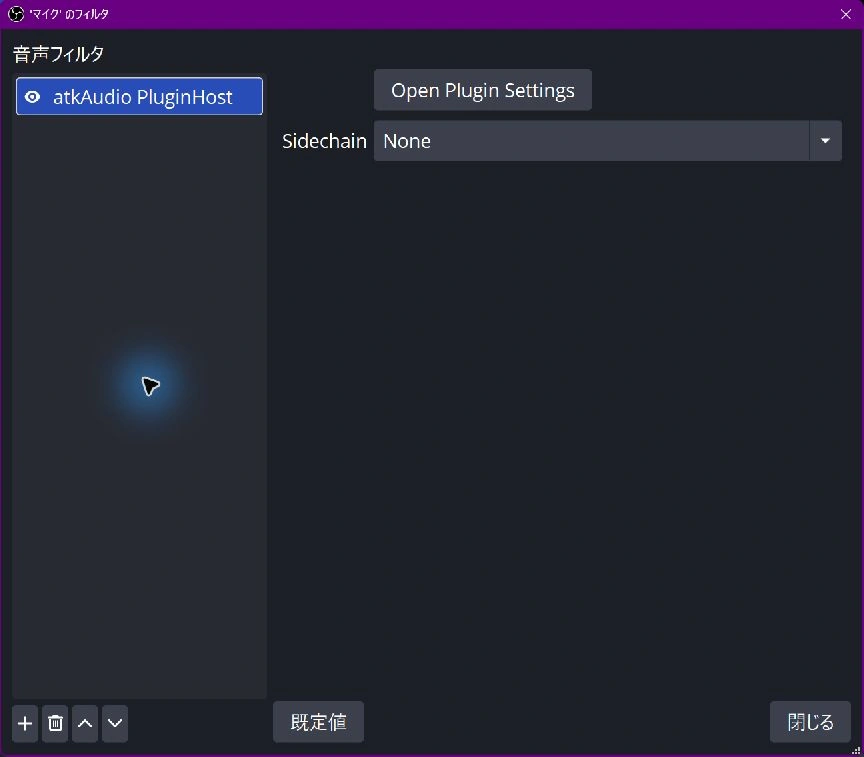
Task: Select the atkAudio PluginHost filter row
Action: pos(139,96)
